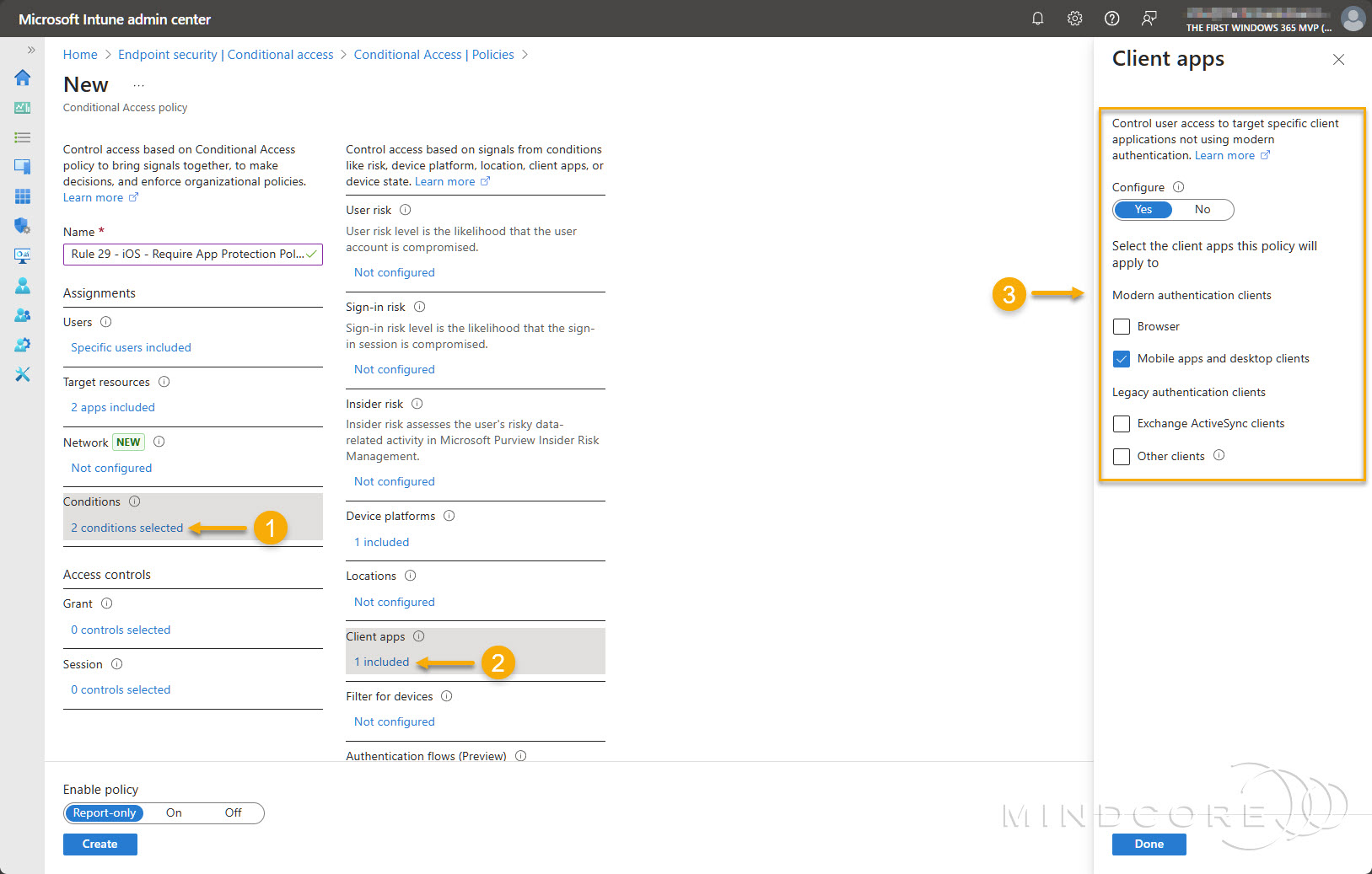The height and width of the screenshot is (874, 1372).
Task: Open Learn more in Client apps panel
Action: pos(1232,155)
